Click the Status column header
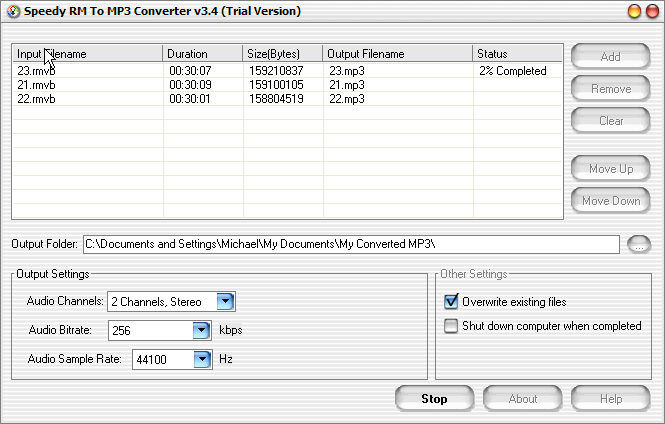Viewport: 665px width, 424px height. click(517, 54)
